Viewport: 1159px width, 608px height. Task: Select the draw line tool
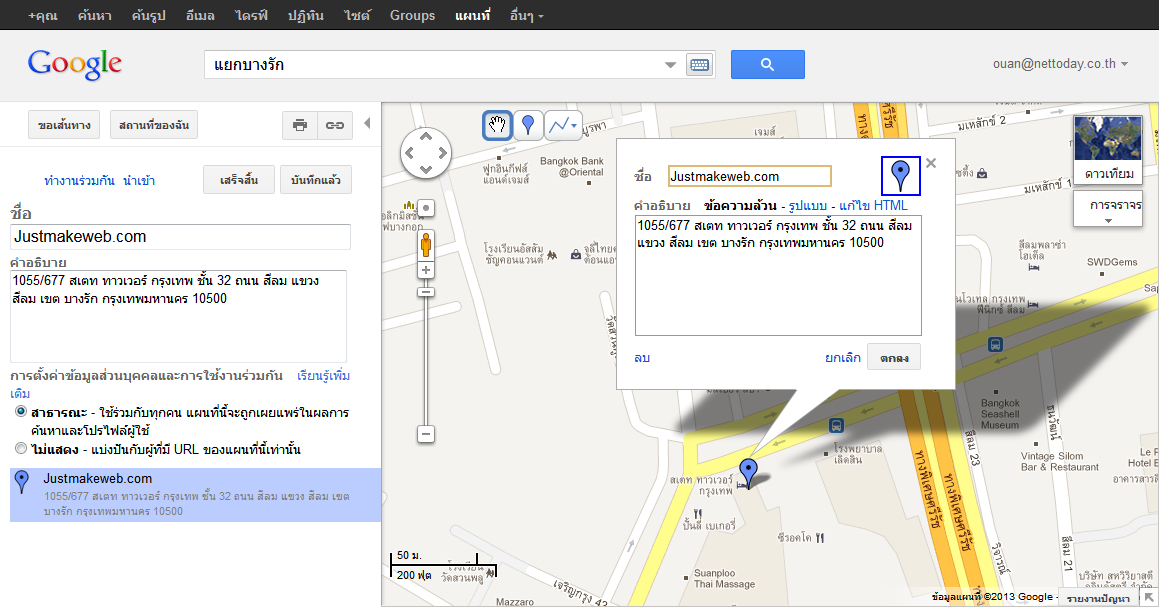click(x=559, y=125)
